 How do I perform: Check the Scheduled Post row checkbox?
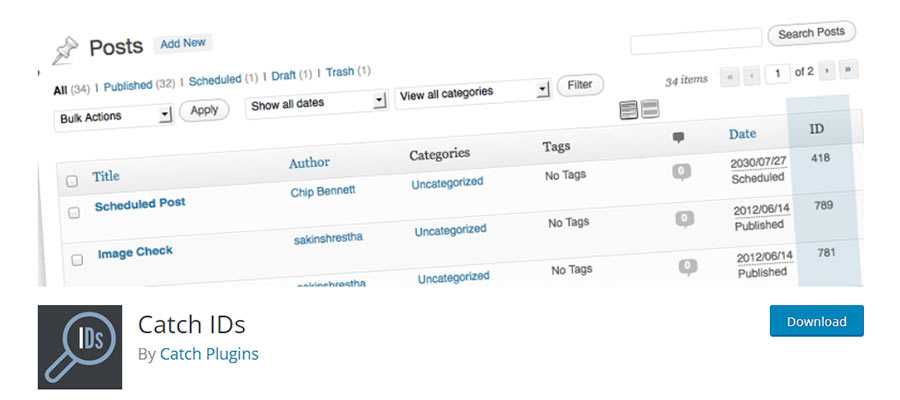tap(74, 213)
